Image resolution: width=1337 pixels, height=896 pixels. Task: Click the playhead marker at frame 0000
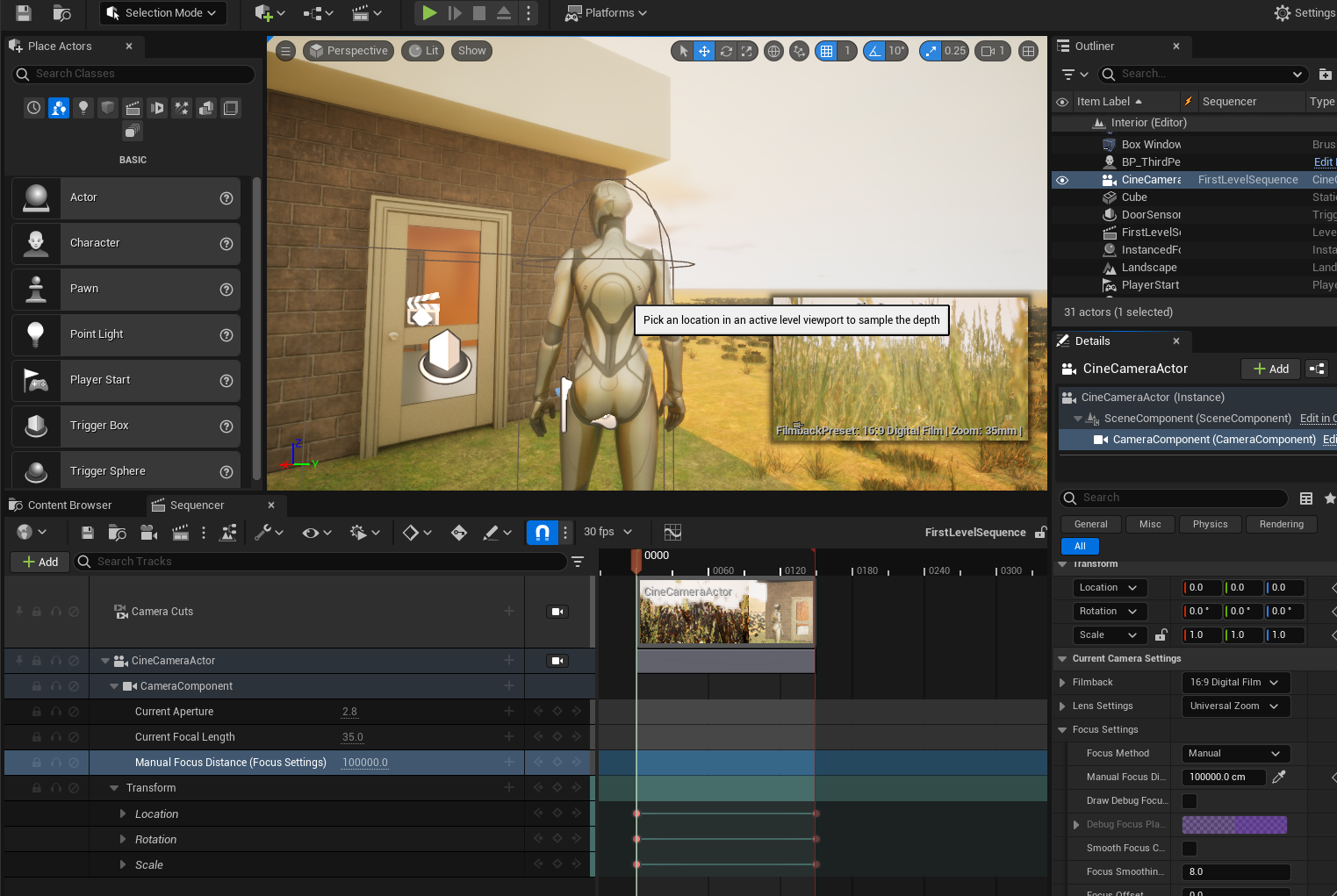(x=636, y=562)
